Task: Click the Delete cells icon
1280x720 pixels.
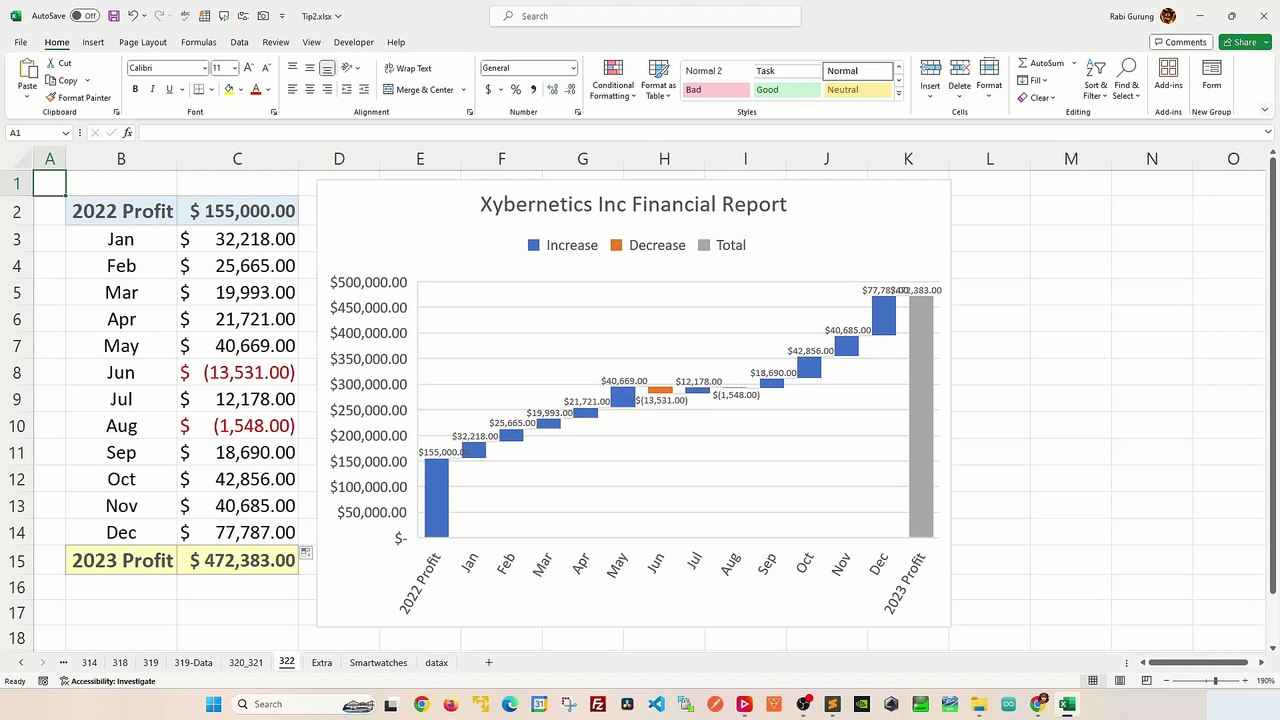Action: (x=959, y=68)
